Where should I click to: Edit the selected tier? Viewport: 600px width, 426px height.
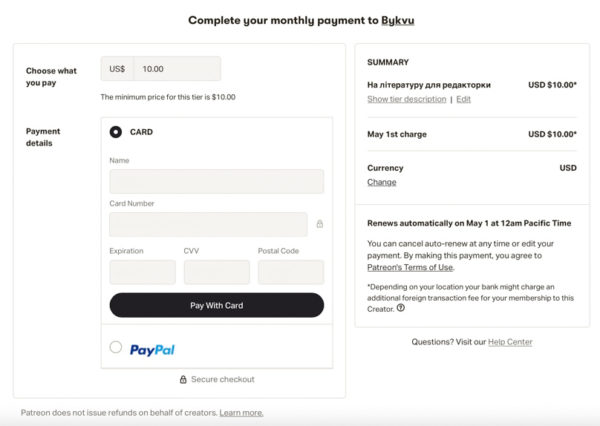pyautogui.click(x=463, y=99)
